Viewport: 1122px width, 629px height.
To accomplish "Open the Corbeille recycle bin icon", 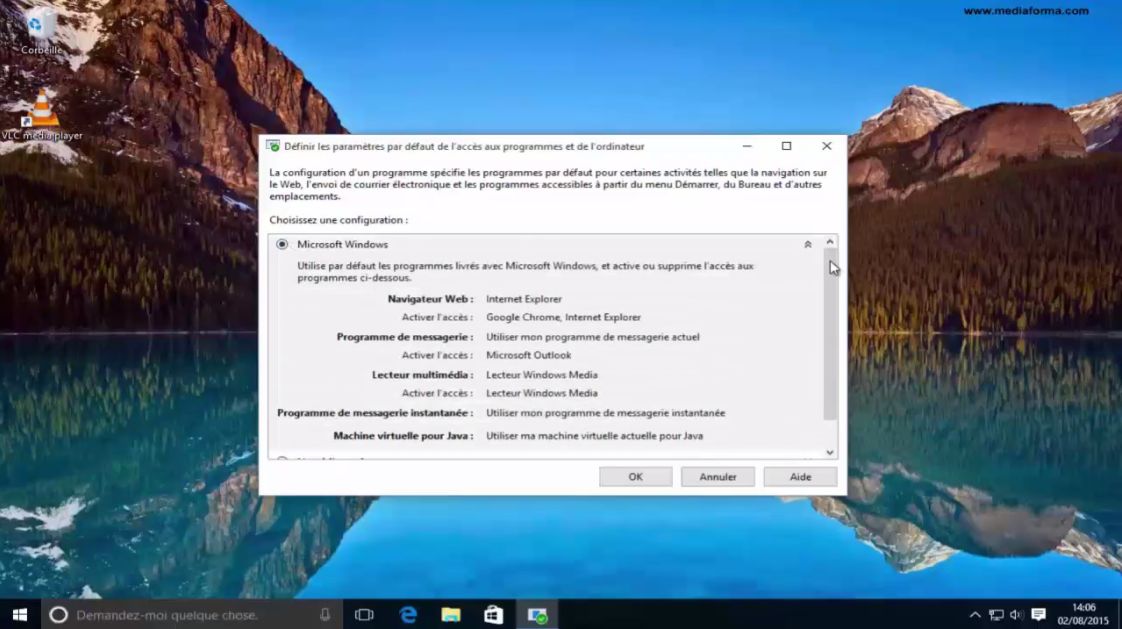I will tap(41, 32).
